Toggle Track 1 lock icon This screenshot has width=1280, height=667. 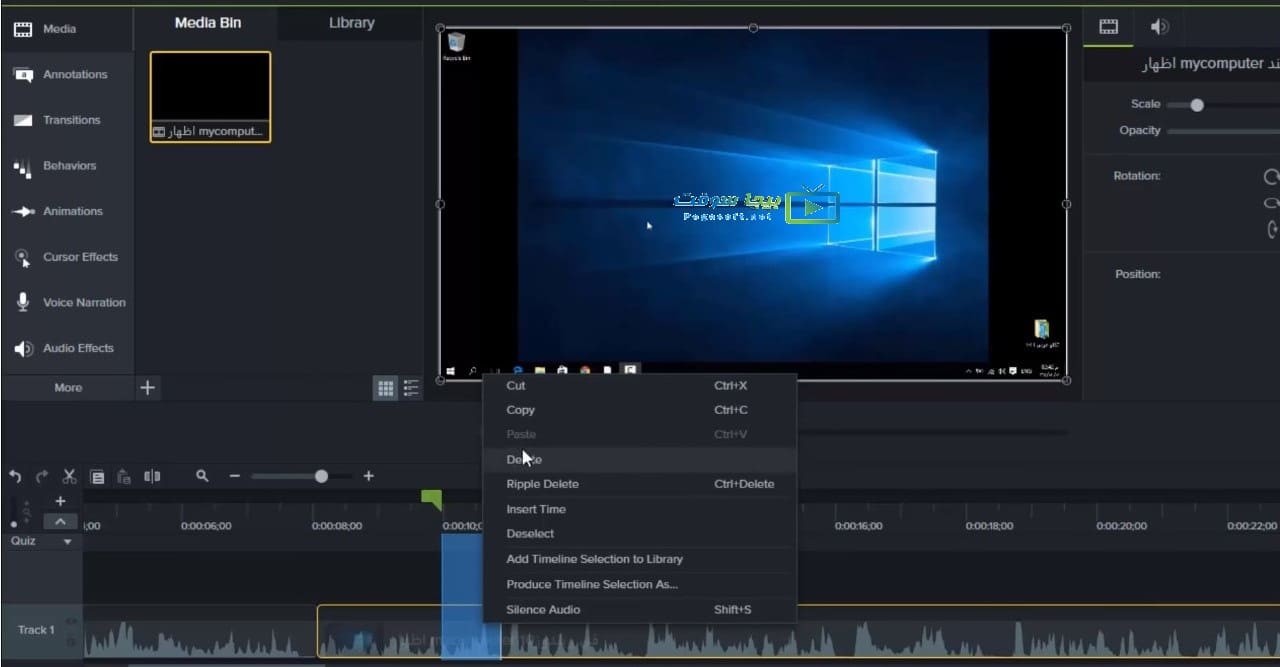[71, 641]
